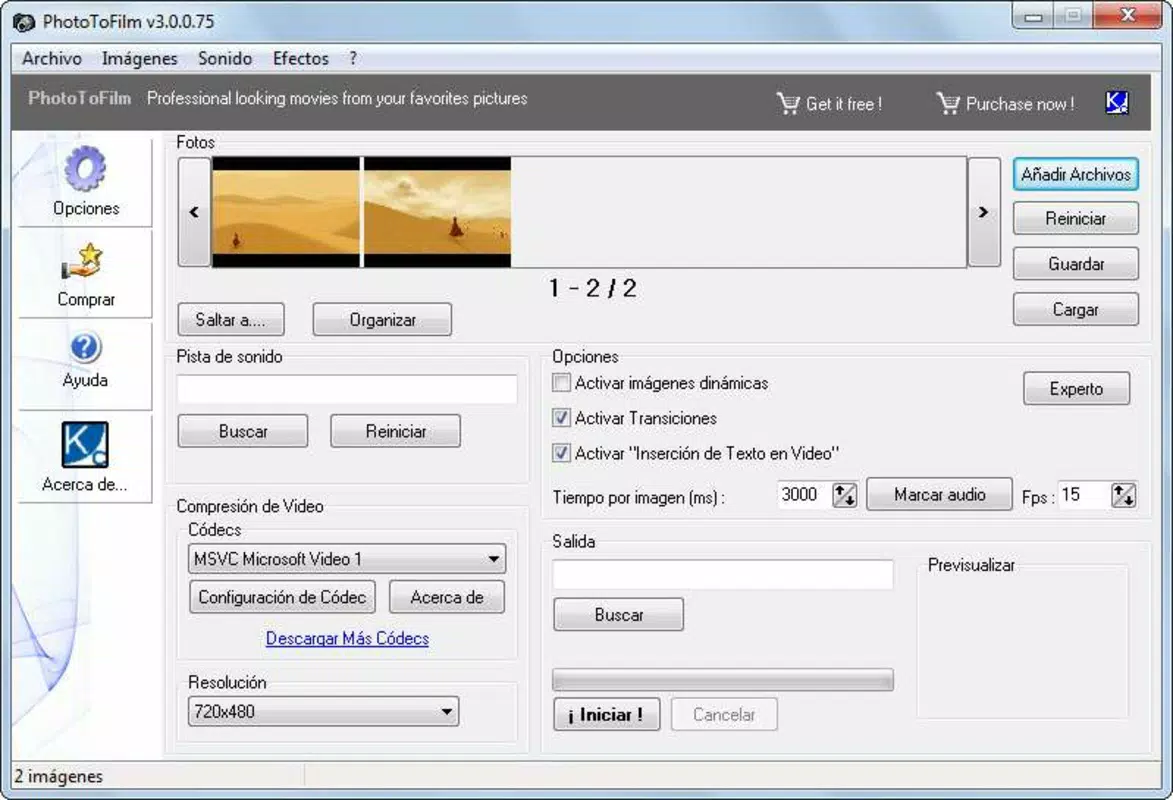Open the Opciones gear icon
1173x800 pixels.
85,168
